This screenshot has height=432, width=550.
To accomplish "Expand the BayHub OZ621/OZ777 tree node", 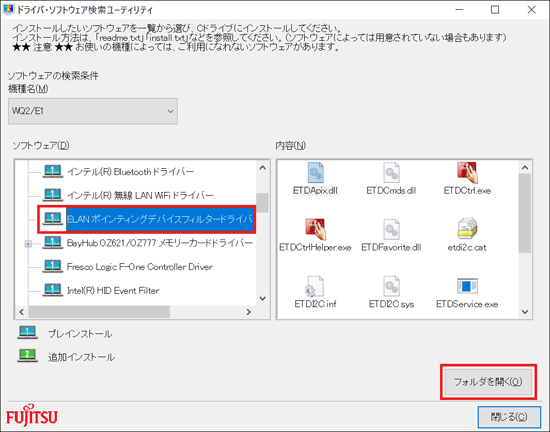I will [x=28, y=243].
